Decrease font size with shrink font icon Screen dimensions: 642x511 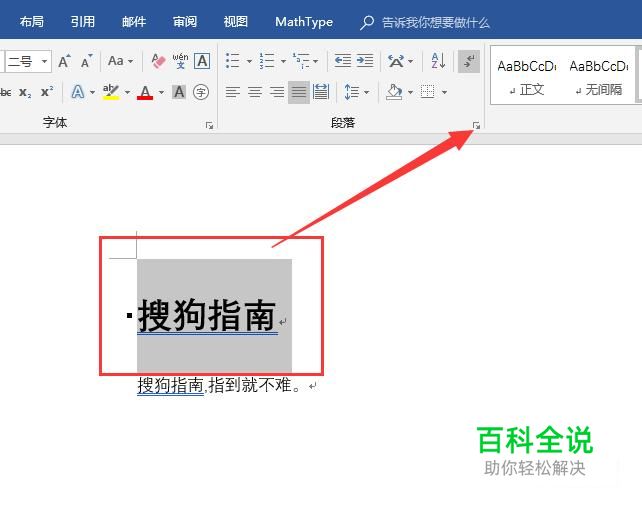pyautogui.click(x=86, y=61)
